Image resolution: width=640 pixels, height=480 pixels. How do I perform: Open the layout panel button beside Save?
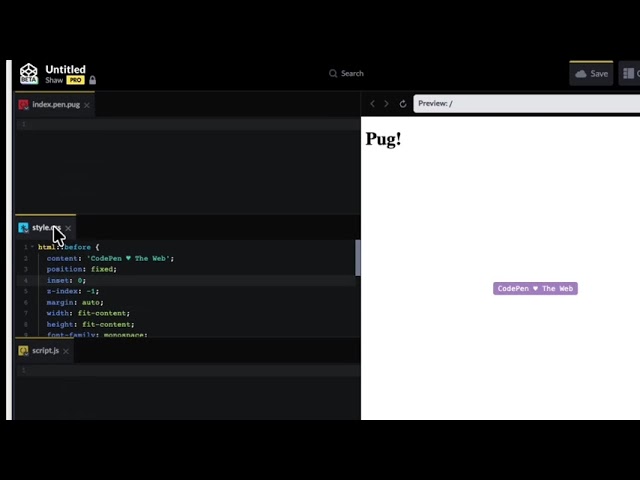click(x=629, y=73)
